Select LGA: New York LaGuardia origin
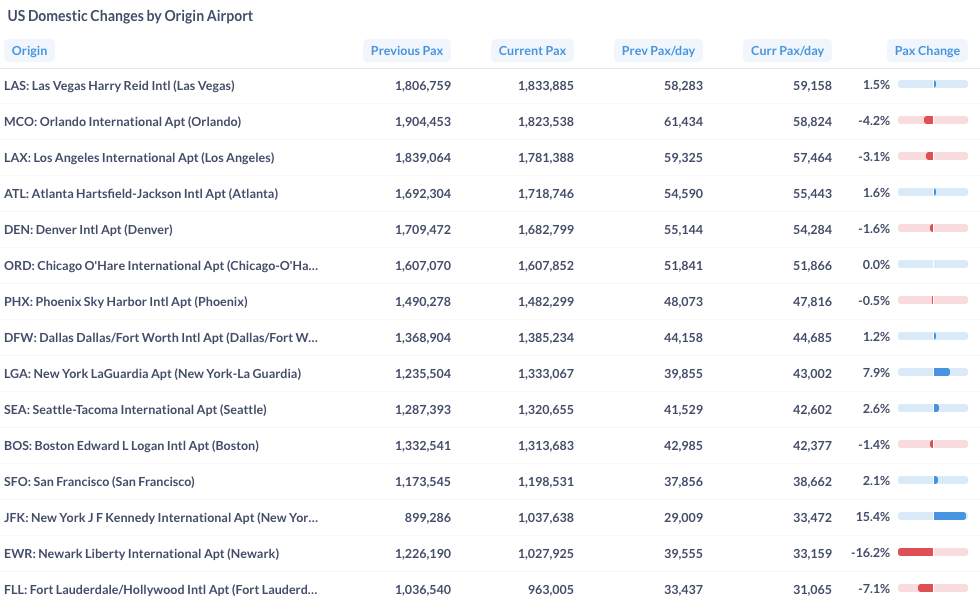 coord(152,374)
